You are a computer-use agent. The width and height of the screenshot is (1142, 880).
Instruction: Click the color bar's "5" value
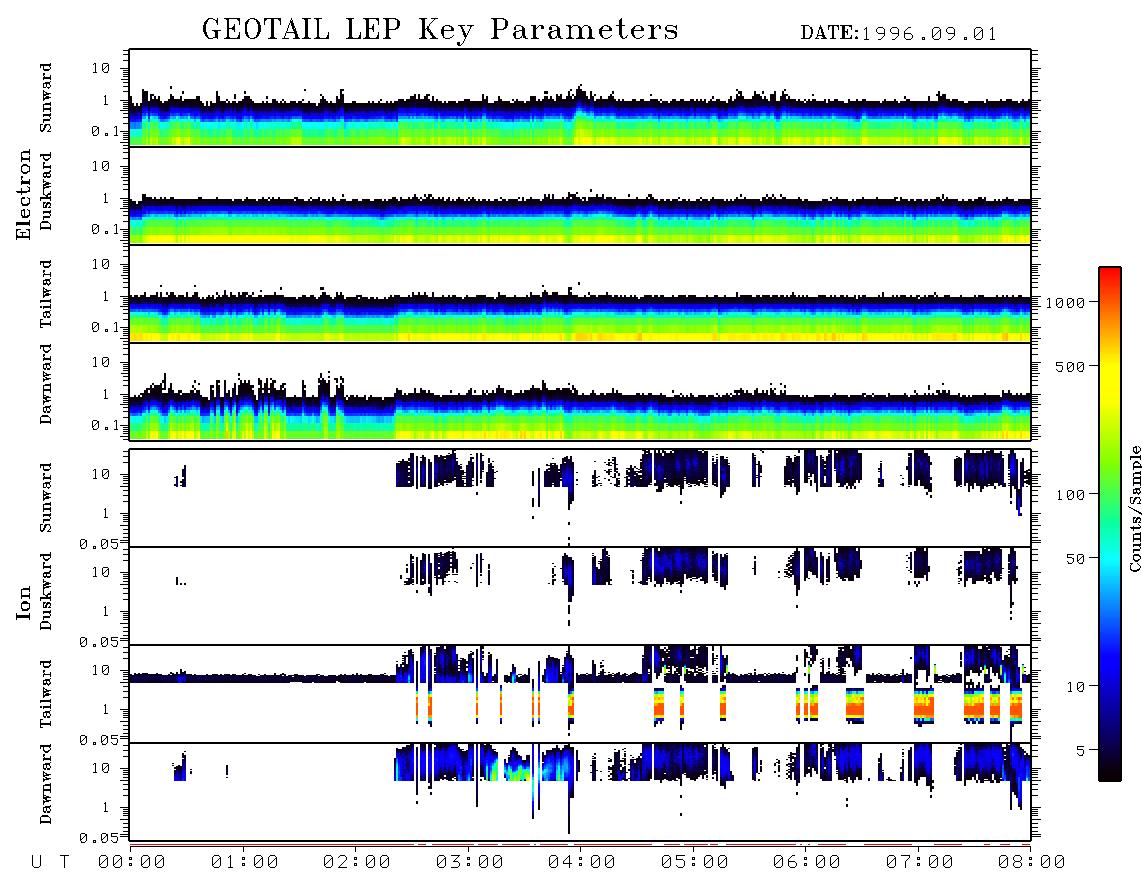click(x=1081, y=750)
